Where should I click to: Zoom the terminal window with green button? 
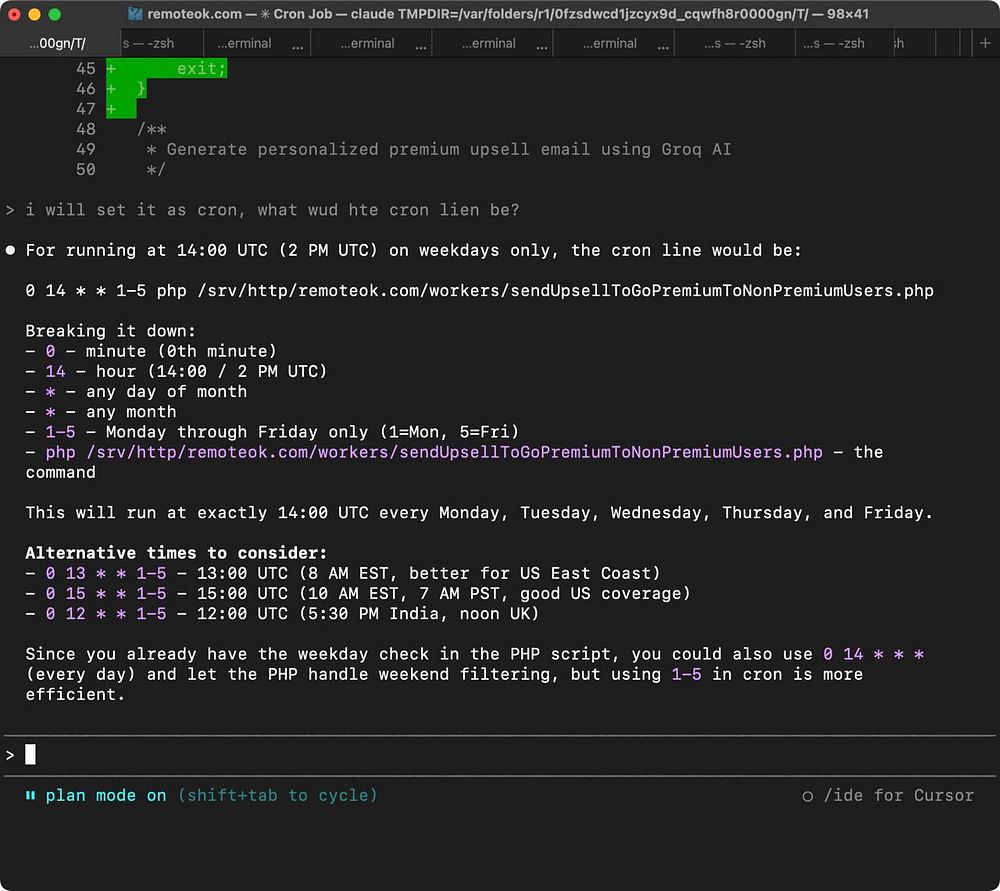[55, 14]
